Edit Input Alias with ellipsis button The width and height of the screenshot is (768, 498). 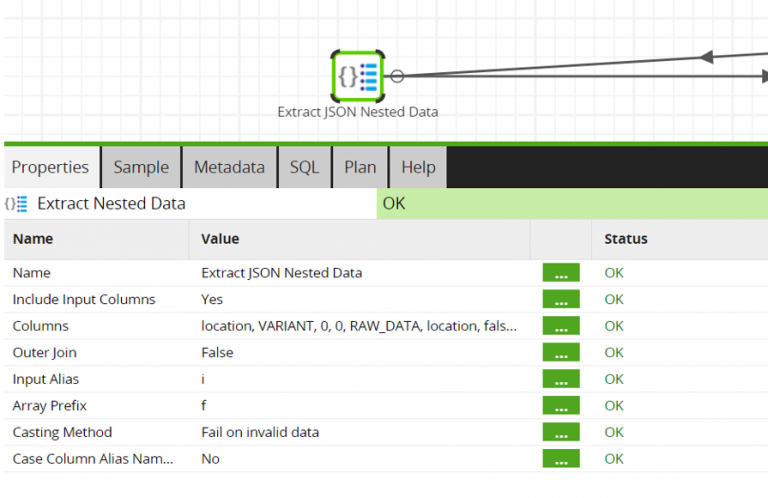click(x=561, y=379)
